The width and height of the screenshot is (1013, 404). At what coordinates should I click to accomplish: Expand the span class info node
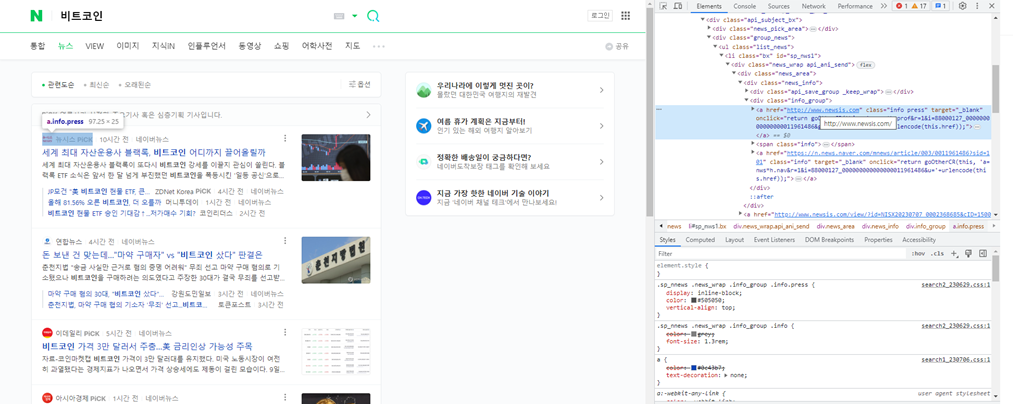[753, 144]
